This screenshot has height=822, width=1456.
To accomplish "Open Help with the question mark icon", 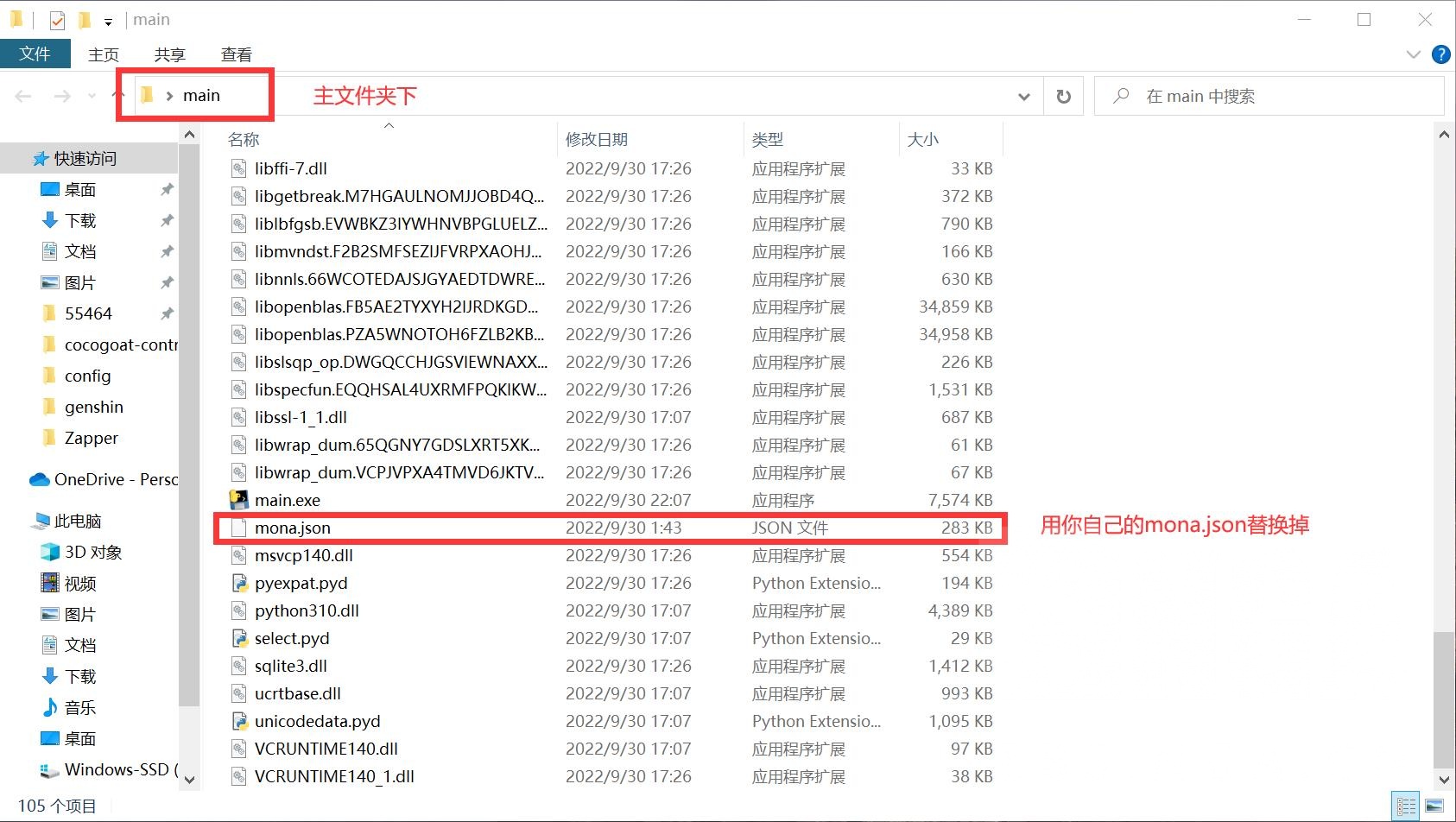I will click(x=1440, y=54).
